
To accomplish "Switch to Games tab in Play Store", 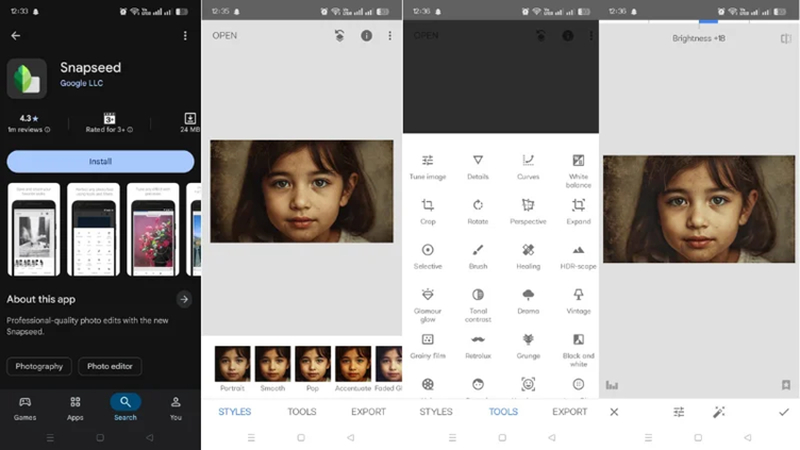I will click(24, 409).
